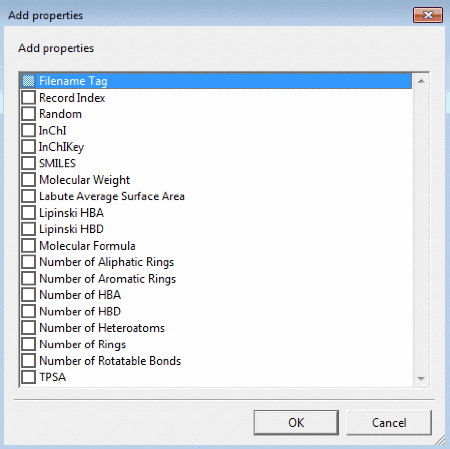Select the InChI checkbox
Screen dimensions: 450x449
click(28, 130)
